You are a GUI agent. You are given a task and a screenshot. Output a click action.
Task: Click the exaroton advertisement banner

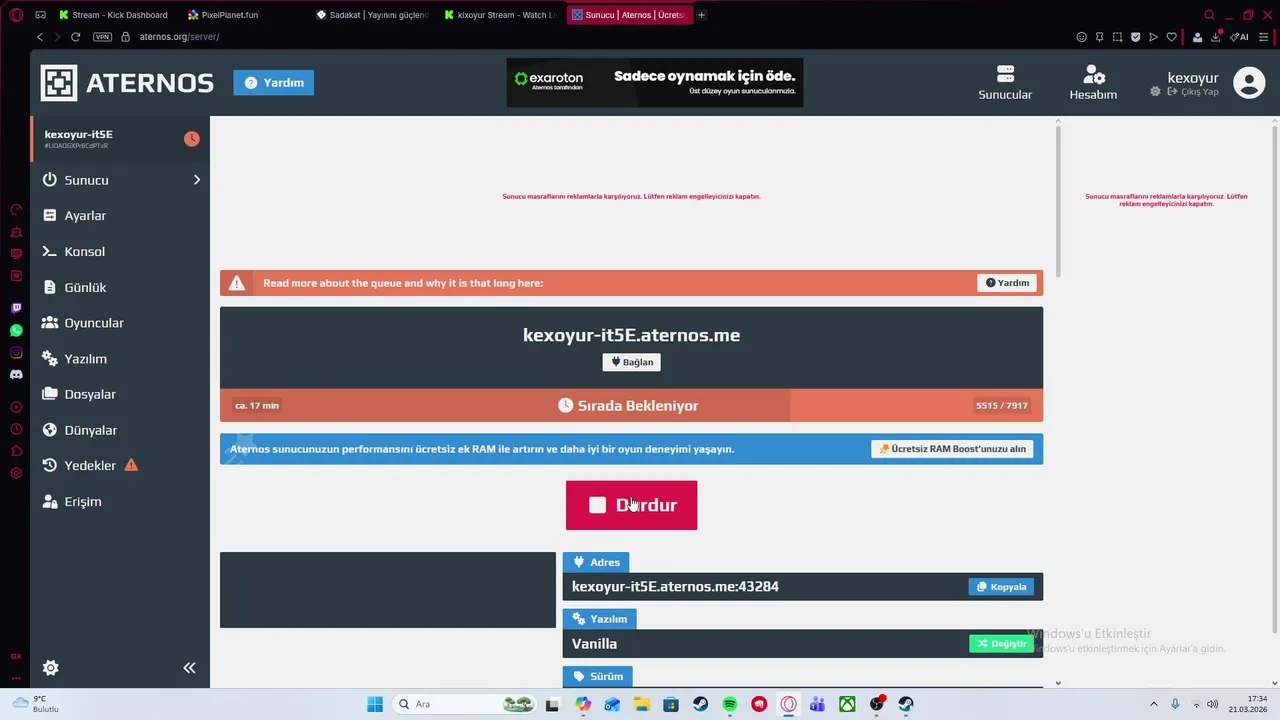coord(655,82)
